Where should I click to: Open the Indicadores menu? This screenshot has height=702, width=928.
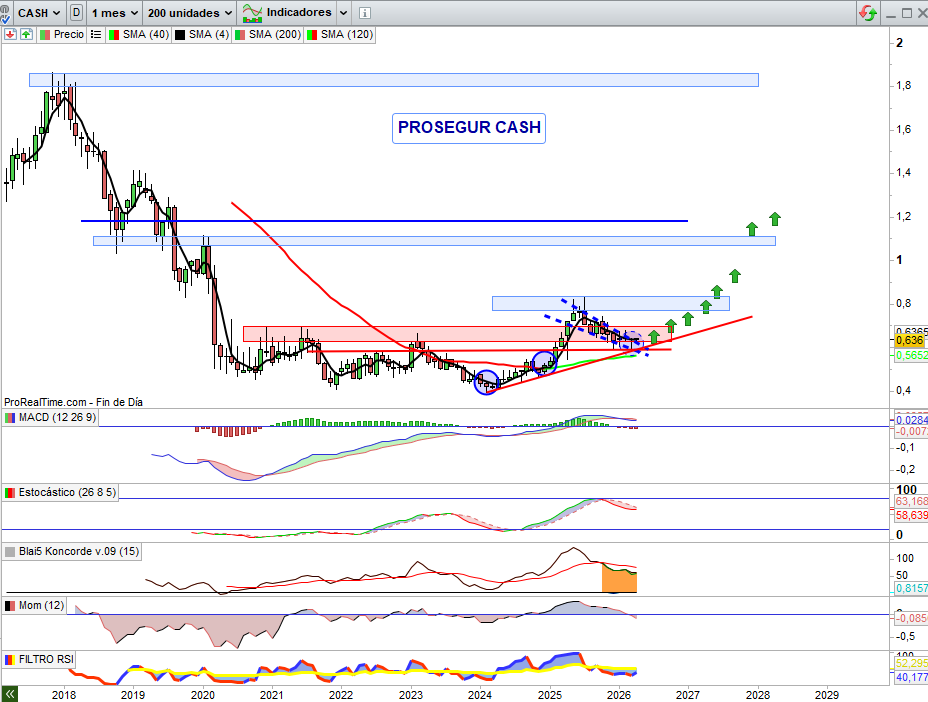pyautogui.click(x=299, y=12)
